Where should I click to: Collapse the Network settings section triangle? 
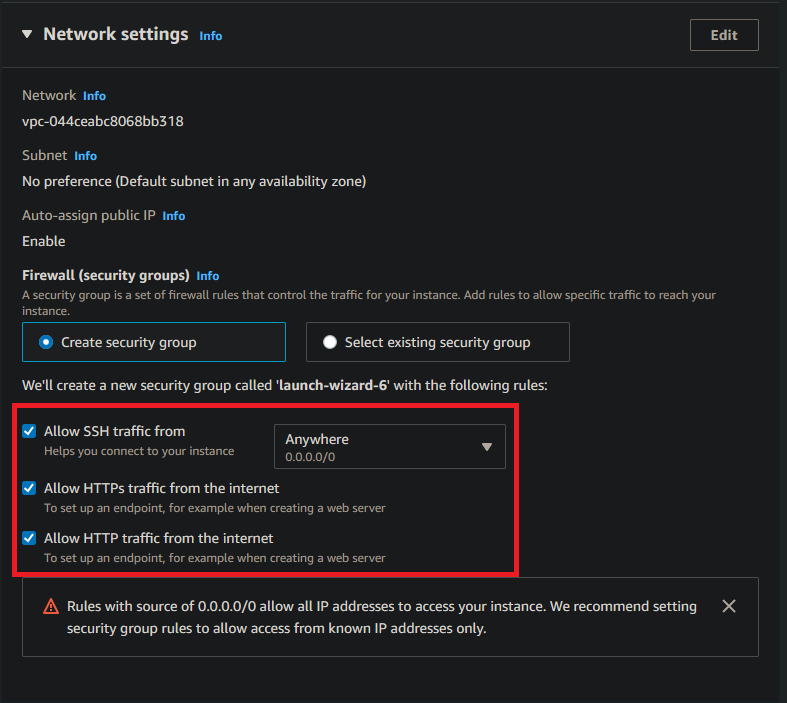point(26,35)
